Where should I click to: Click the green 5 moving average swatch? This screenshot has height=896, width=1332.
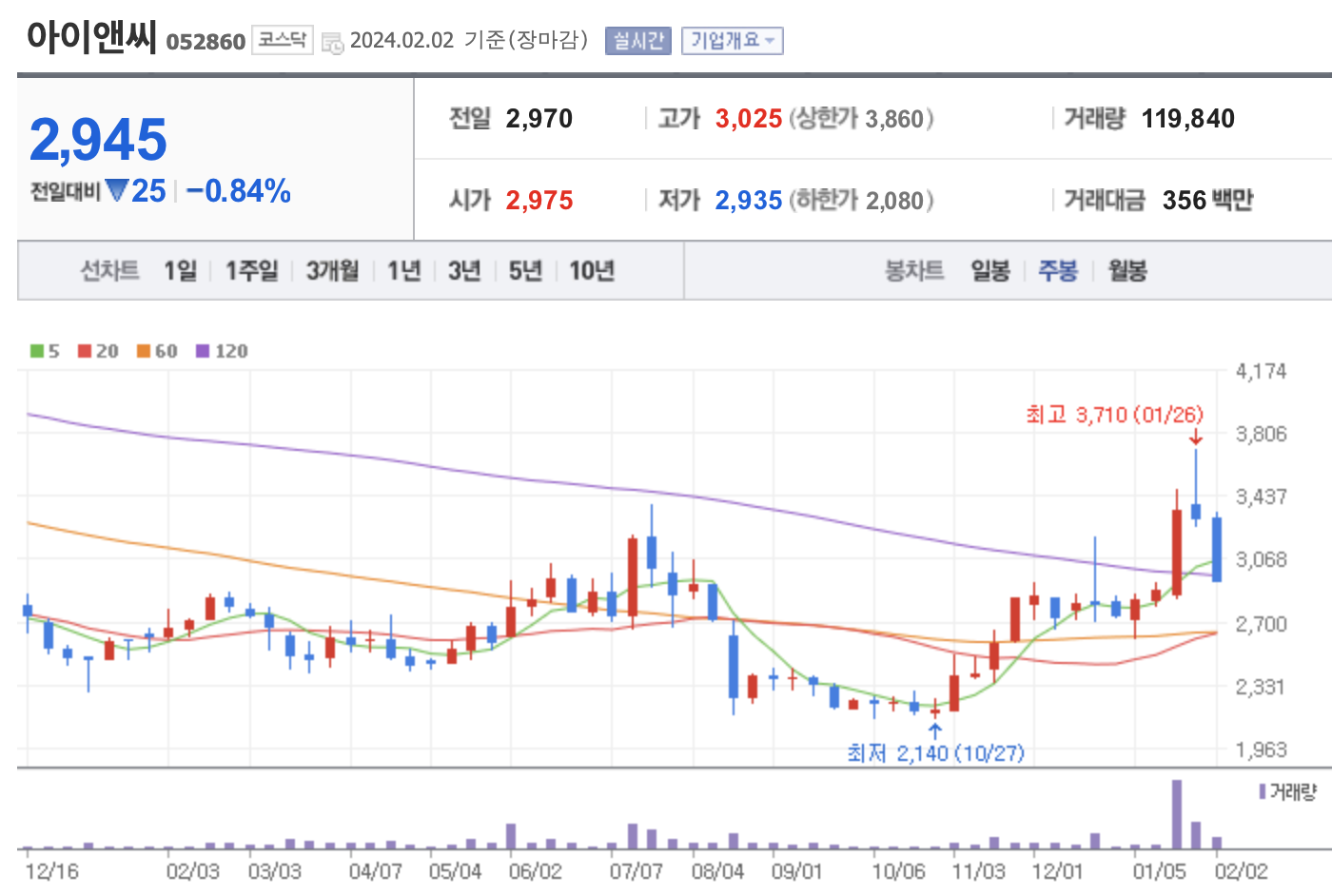[37, 351]
